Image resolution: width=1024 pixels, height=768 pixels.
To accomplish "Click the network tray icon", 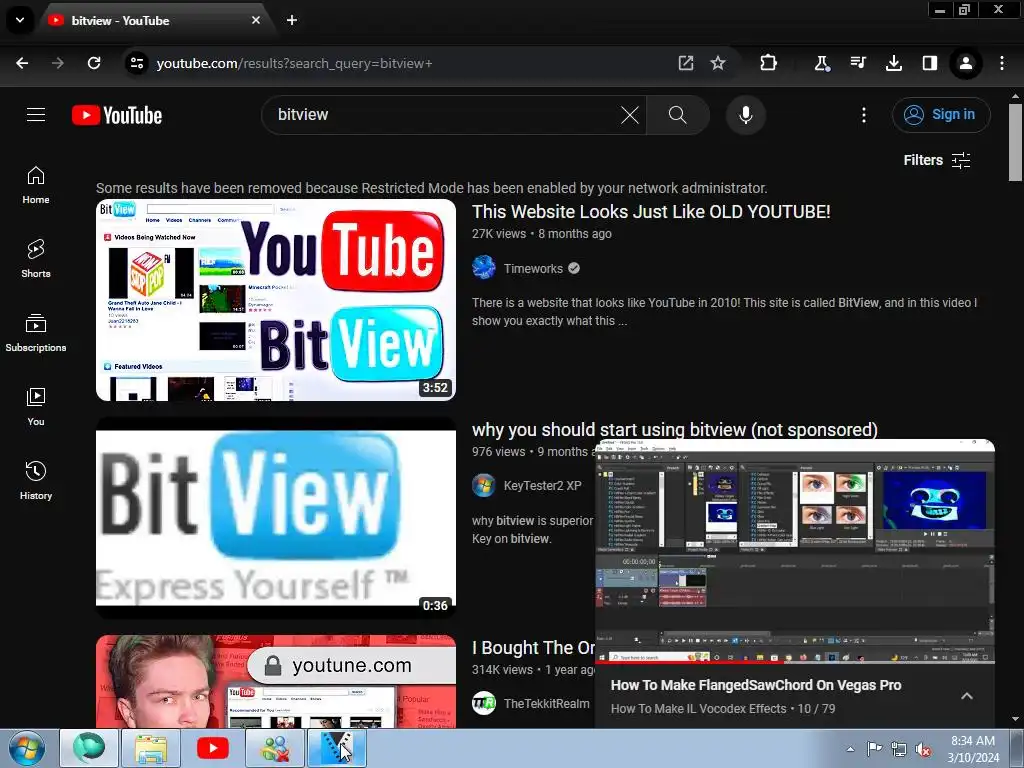I will [899, 750].
